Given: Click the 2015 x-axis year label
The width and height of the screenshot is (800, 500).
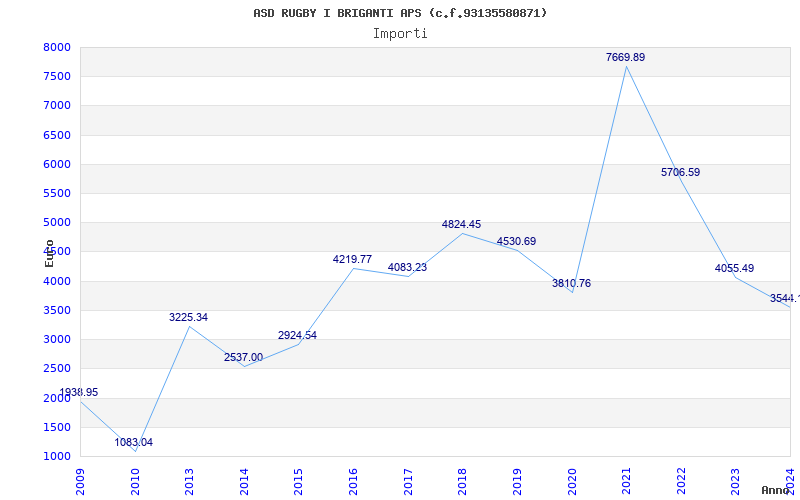Looking at the screenshot, I should 299,481.
